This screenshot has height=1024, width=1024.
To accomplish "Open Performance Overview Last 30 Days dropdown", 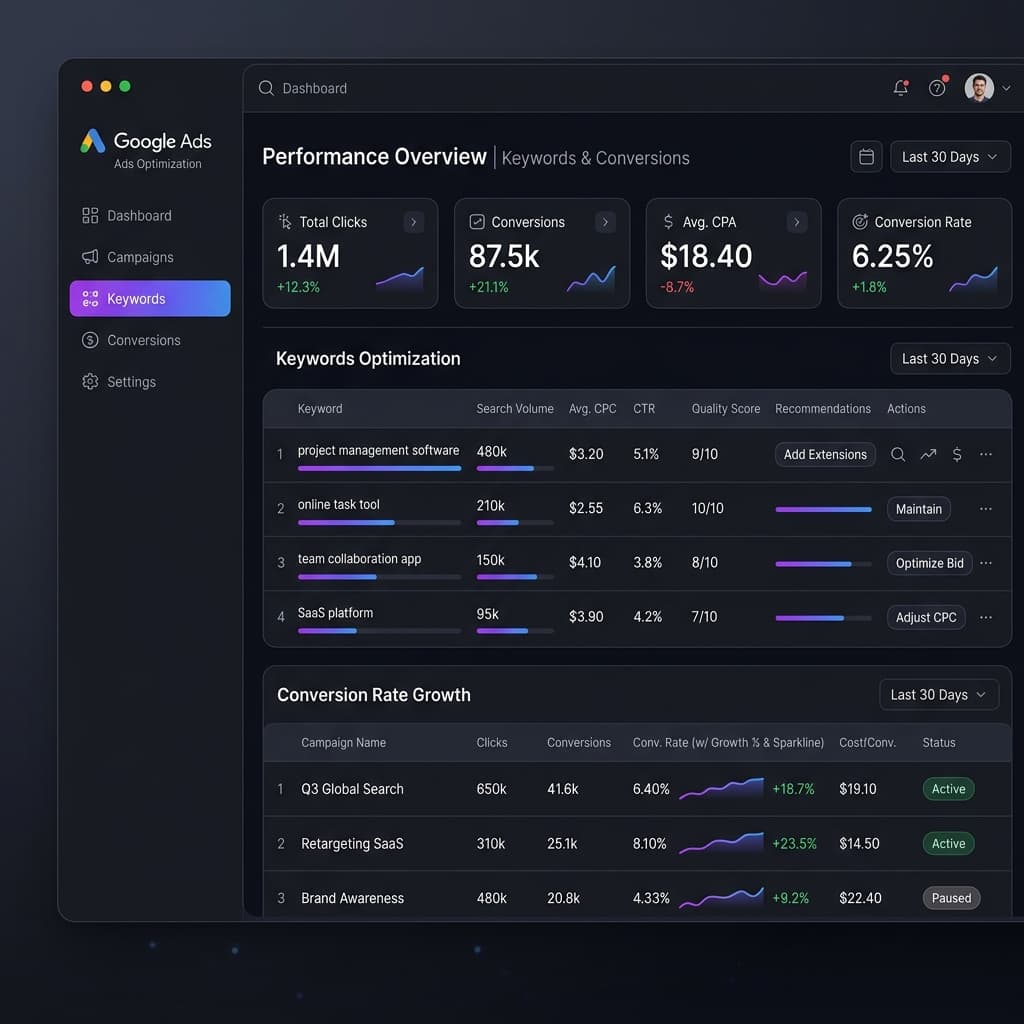I will tap(950, 157).
